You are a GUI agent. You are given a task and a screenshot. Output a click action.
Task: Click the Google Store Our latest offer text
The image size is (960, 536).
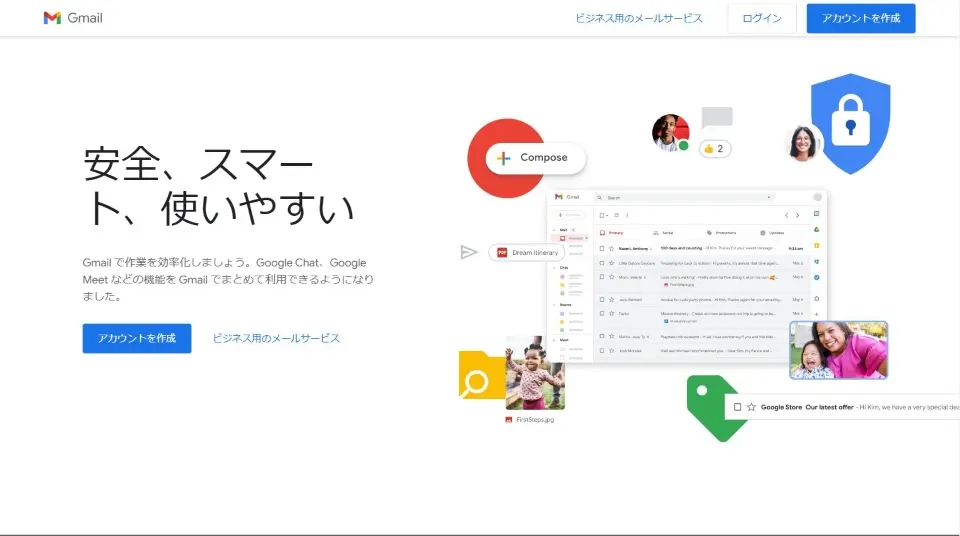click(807, 407)
